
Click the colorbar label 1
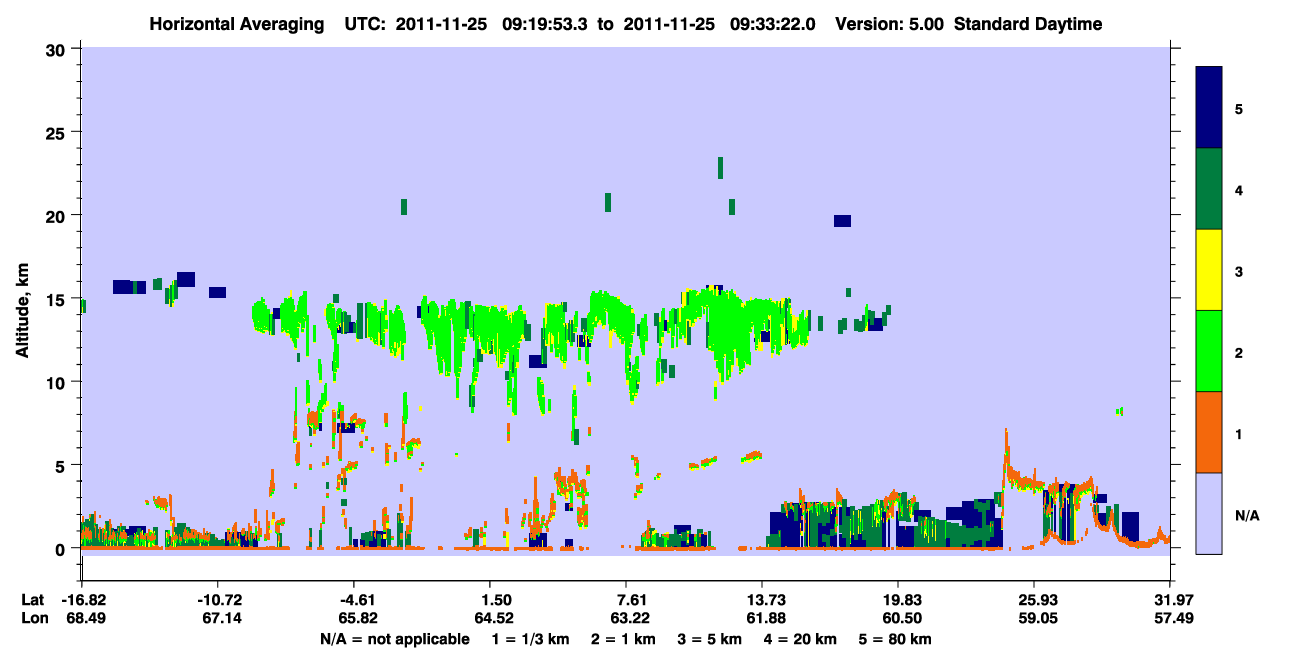pyautogui.click(x=1239, y=435)
